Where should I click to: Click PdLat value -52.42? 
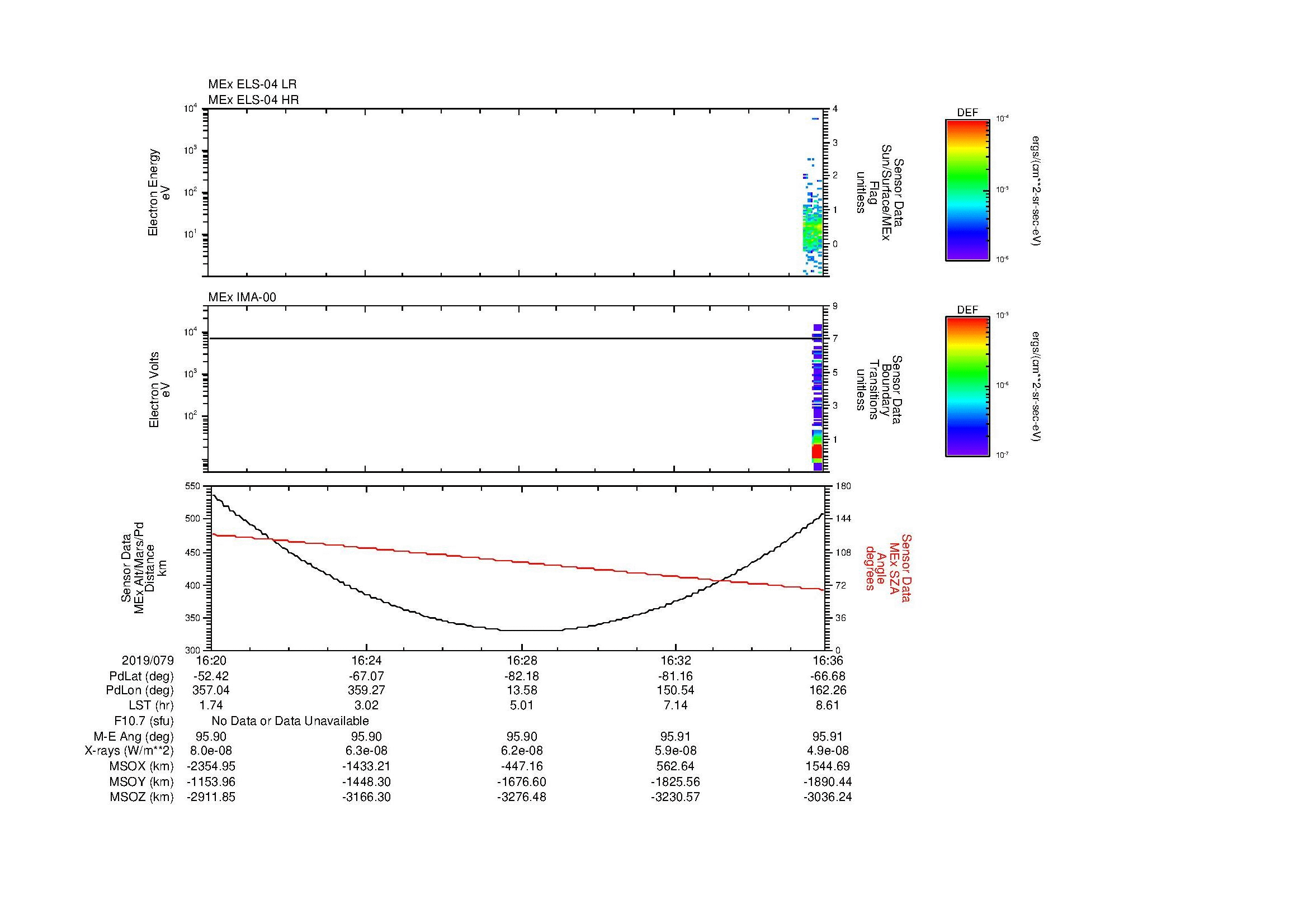pos(211,676)
